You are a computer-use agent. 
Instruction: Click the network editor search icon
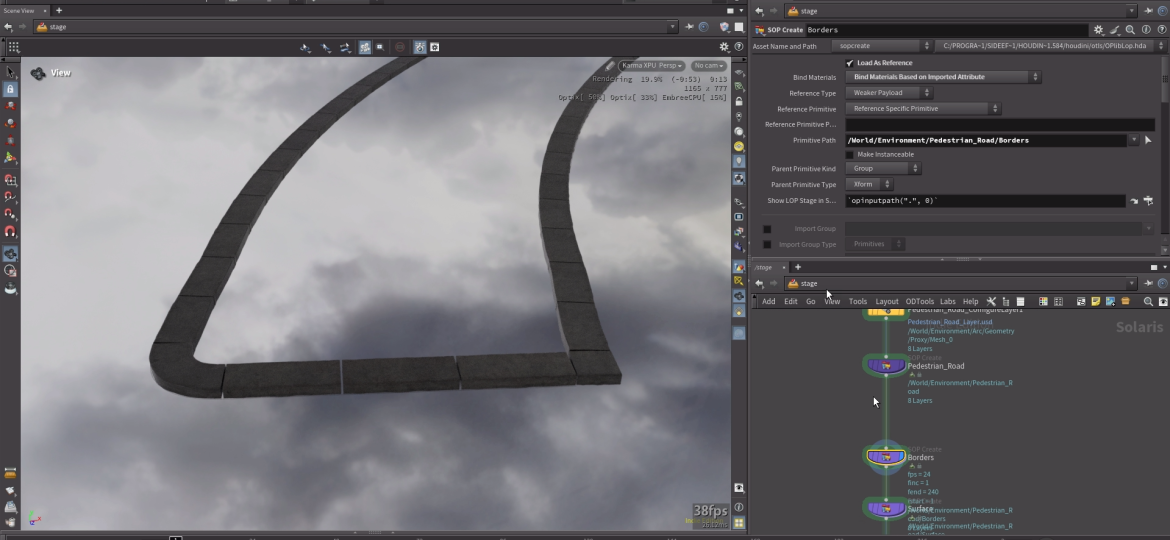coord(1148,301)
